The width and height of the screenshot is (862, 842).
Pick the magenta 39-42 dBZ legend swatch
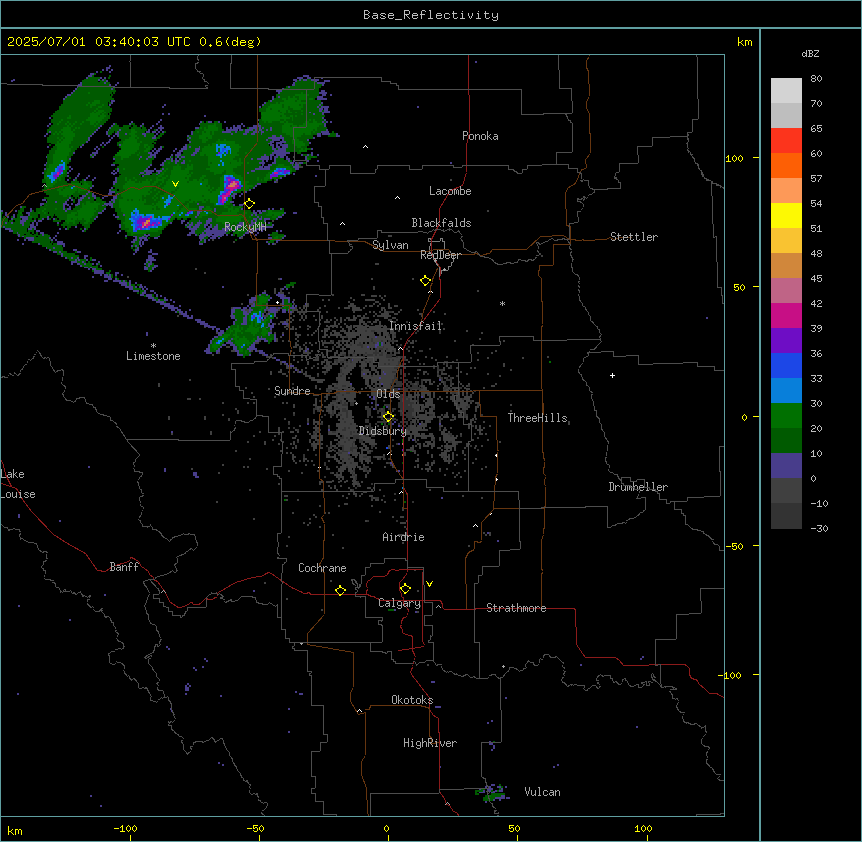point(786,316)
